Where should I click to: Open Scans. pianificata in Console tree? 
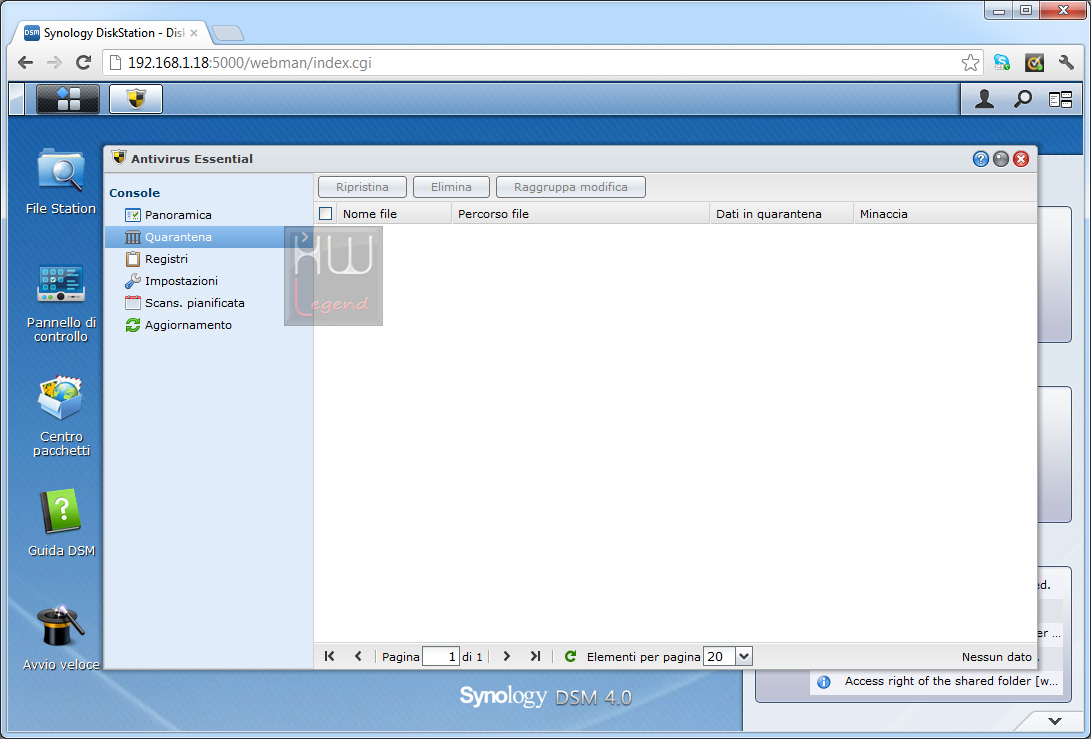[x=184, y=303]
